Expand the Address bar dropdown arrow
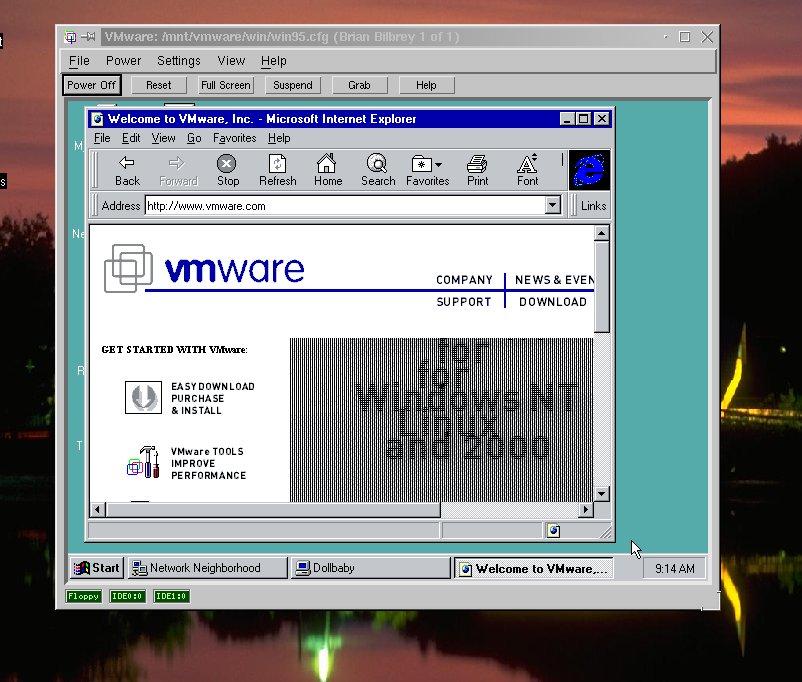 pyautogui.click(x=552, y=206)
